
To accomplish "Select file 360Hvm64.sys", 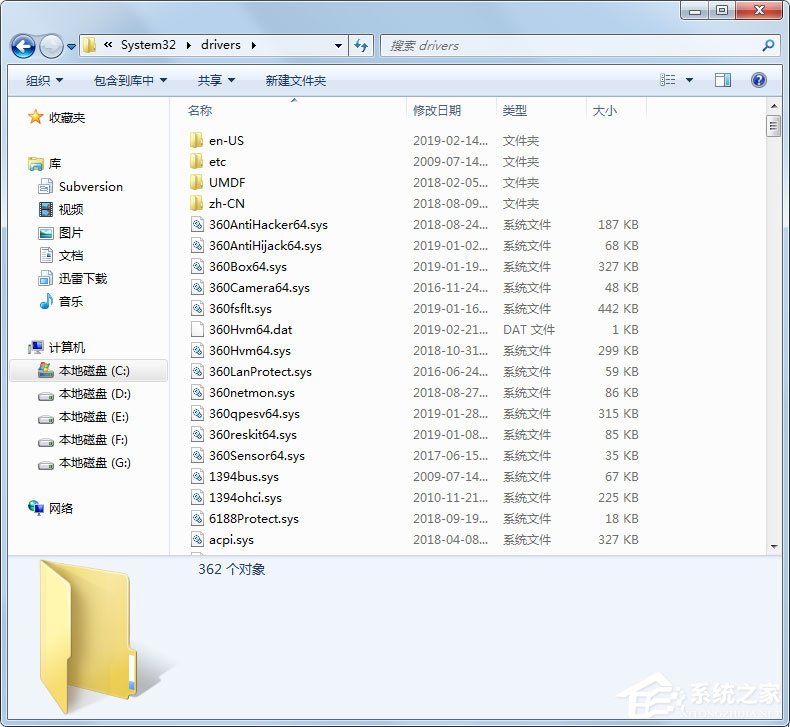I will tap(250, 351).
